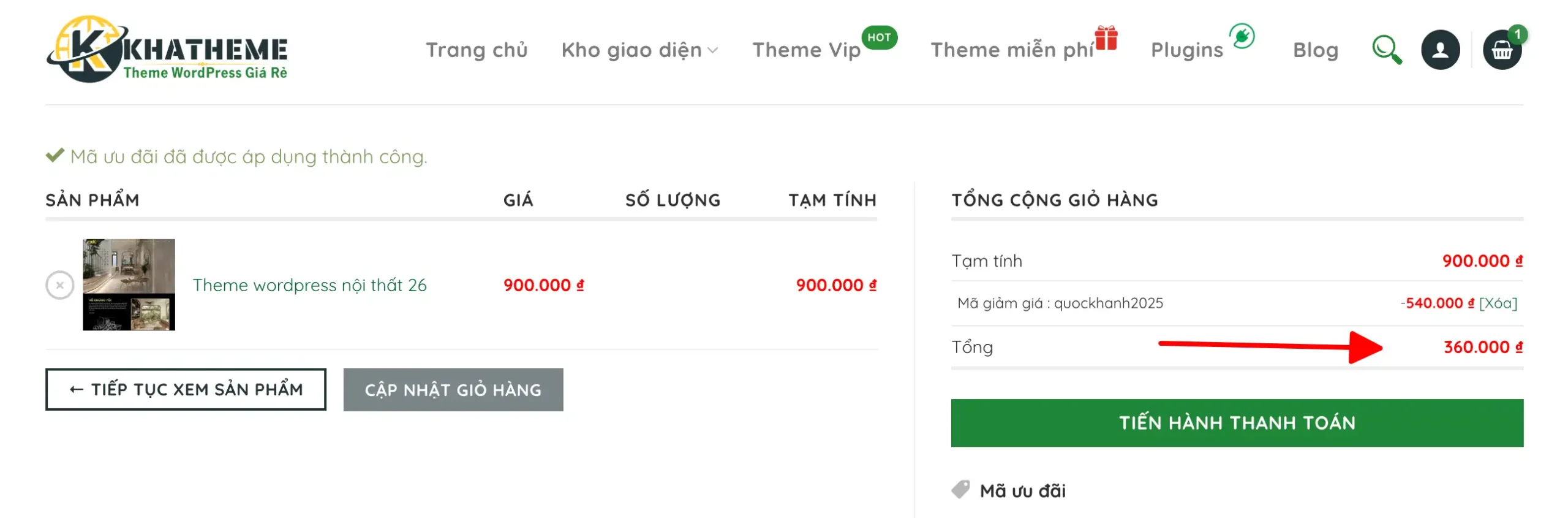
Task: Remove coupon via the [Xóa] link
Action: (x=1497, y=303)
